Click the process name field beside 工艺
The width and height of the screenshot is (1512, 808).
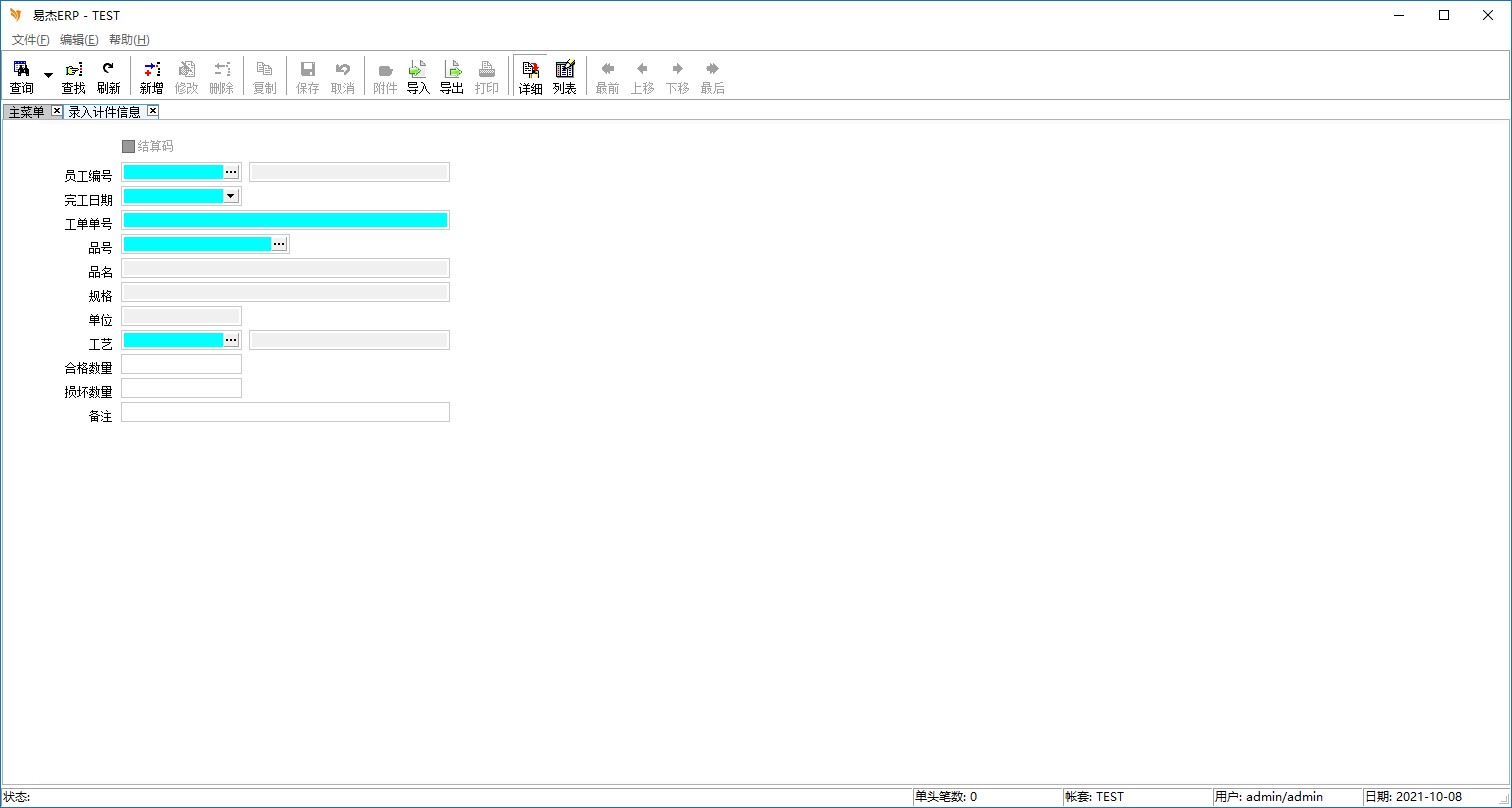coord(349,340)
